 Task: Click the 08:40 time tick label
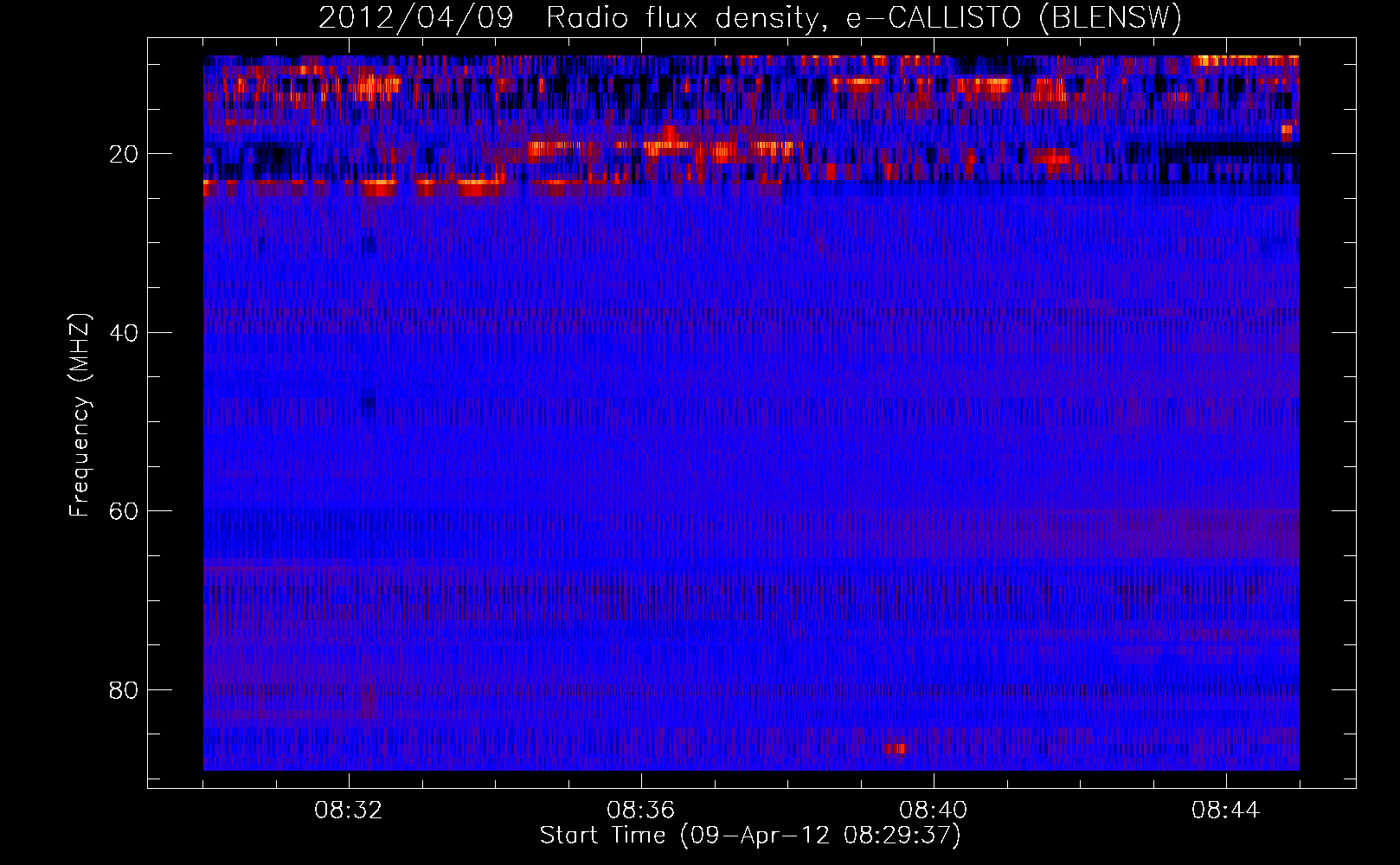click(934, 811)
